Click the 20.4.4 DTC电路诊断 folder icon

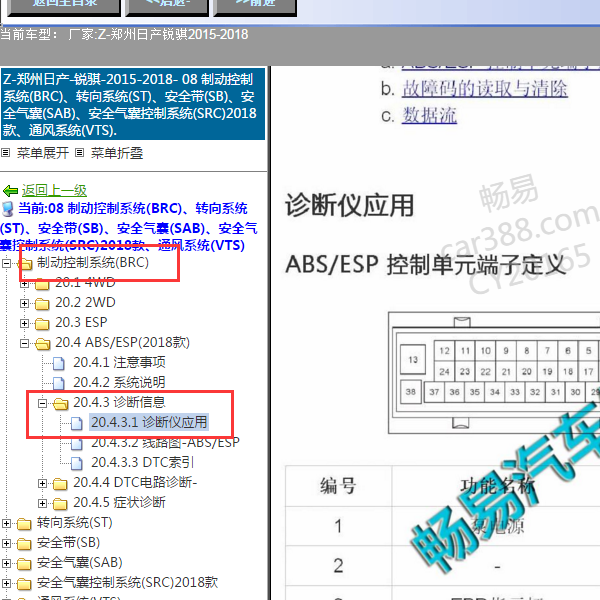[x=60, y=484]
